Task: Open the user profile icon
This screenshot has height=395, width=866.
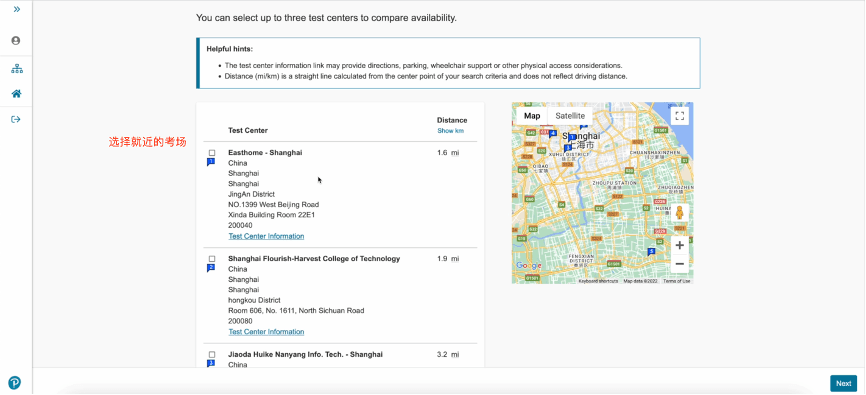Action: [x=16, y=40]
